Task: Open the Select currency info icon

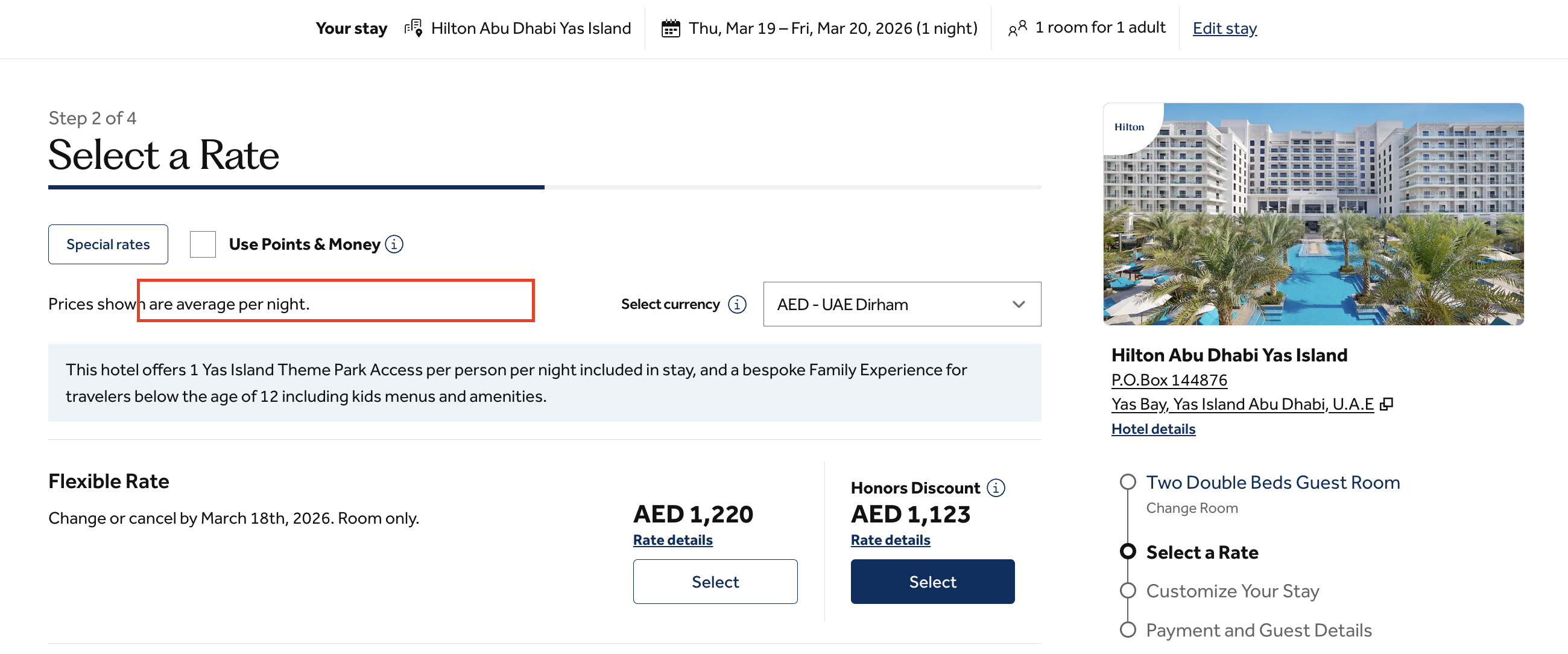Action: tap(736, 304)
